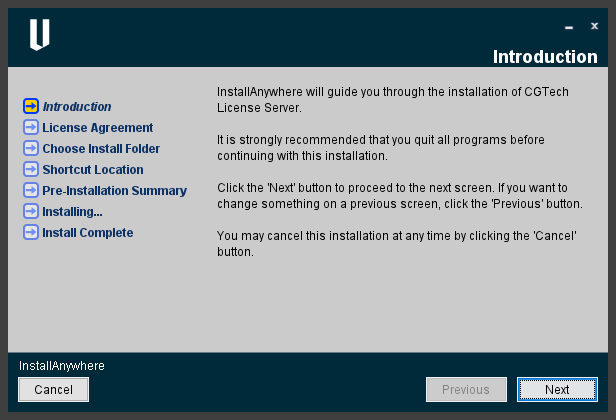Select the Shortcut Location step label
The height and width of the screenshot is (420, 616).
(93, 169)
